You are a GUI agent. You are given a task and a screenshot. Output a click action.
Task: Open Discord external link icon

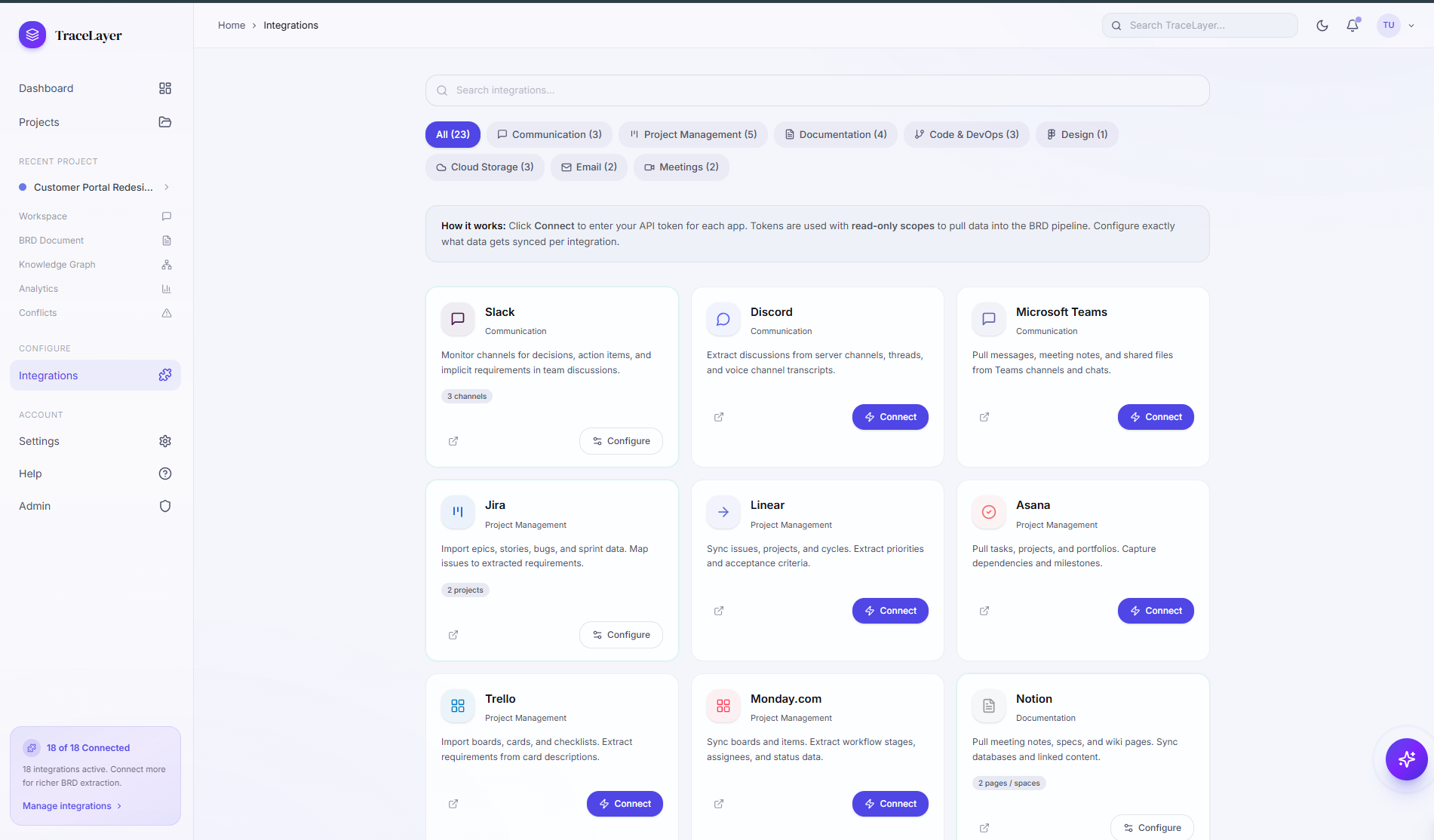coord(719,417)
